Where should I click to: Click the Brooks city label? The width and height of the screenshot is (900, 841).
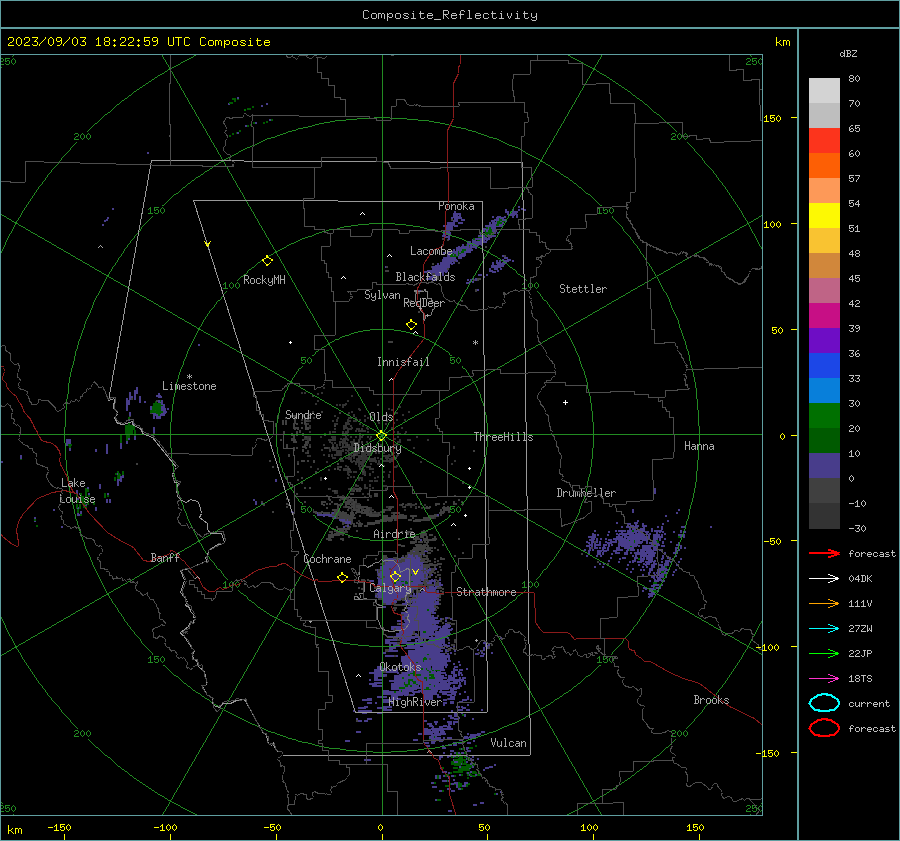tap(711, 700)
